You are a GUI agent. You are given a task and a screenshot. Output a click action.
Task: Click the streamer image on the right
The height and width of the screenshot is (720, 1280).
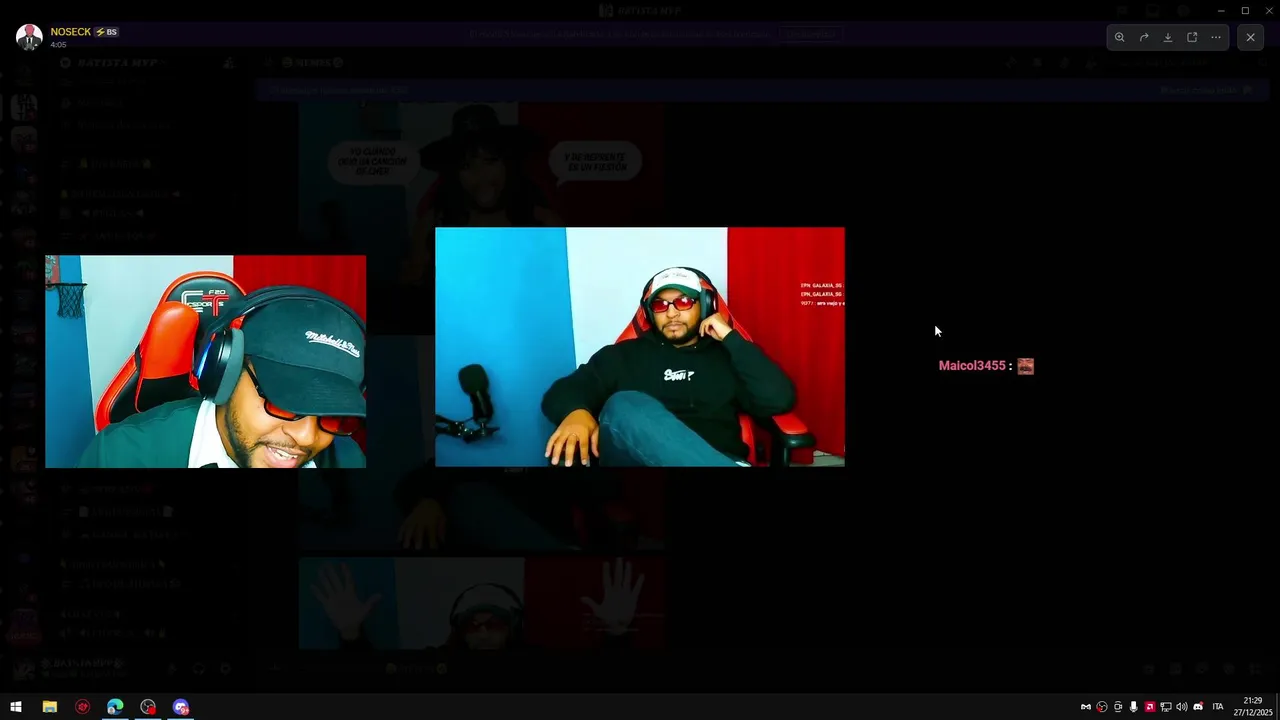pyautogui.click(x=640, y=347)
